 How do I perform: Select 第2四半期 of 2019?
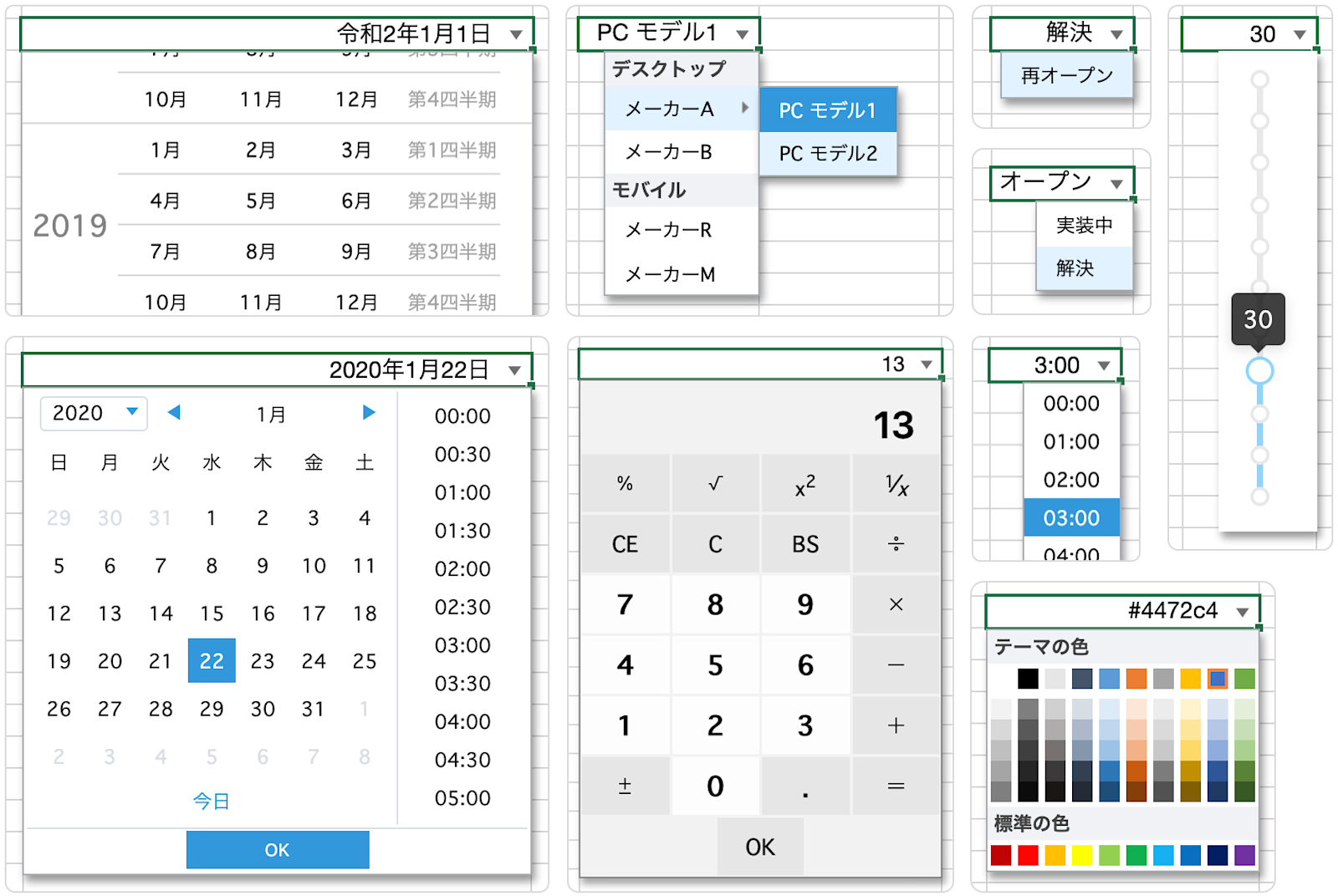(452, 201)
